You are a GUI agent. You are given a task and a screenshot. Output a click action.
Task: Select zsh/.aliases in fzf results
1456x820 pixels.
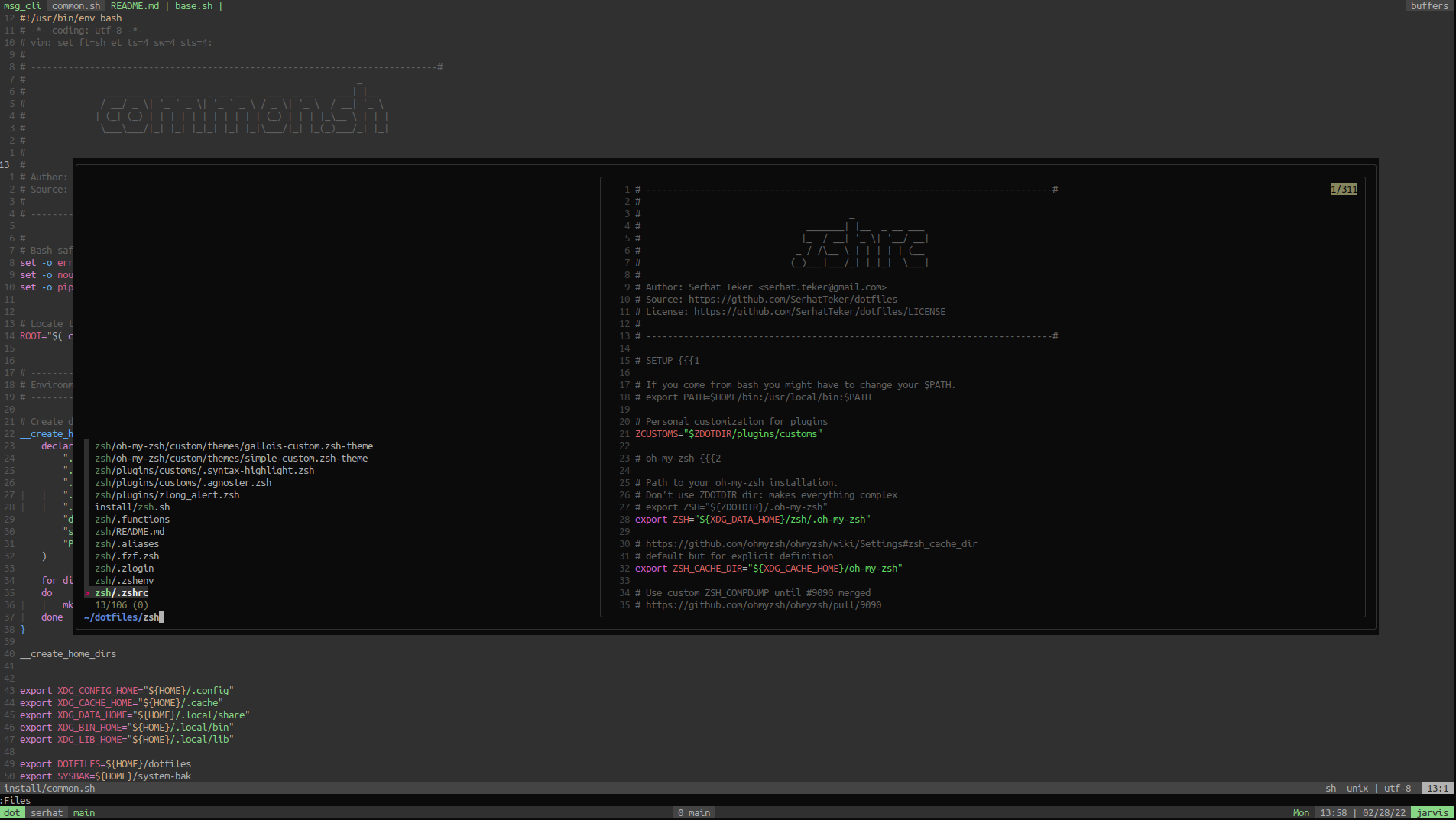pyautogui.click(x=127, y=543)
